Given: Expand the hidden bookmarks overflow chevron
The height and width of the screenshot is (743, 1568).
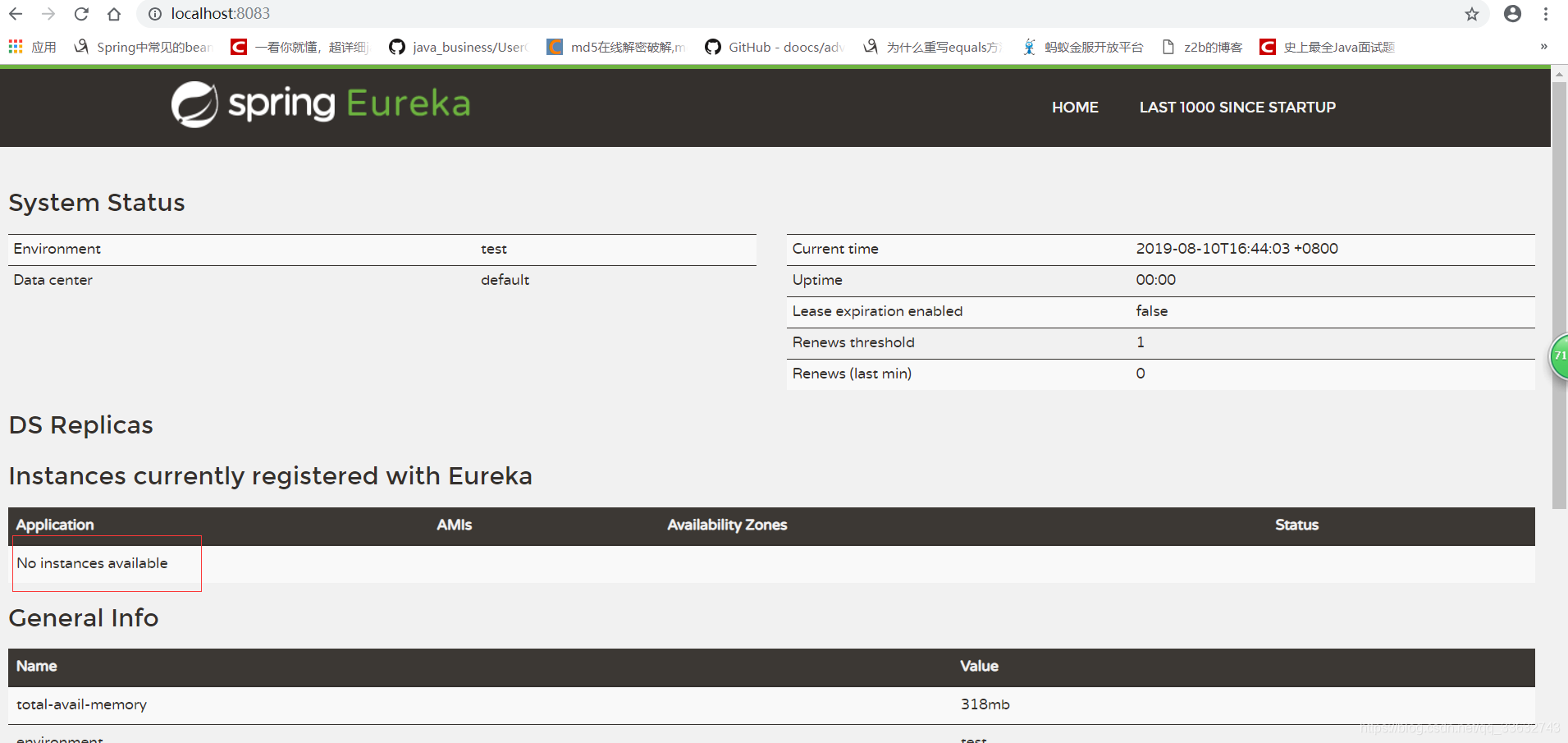Looking at the screenshot, I should click(1543, 47).
